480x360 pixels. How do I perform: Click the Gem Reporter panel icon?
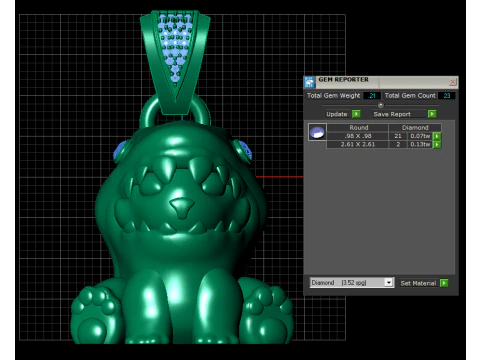309,82
